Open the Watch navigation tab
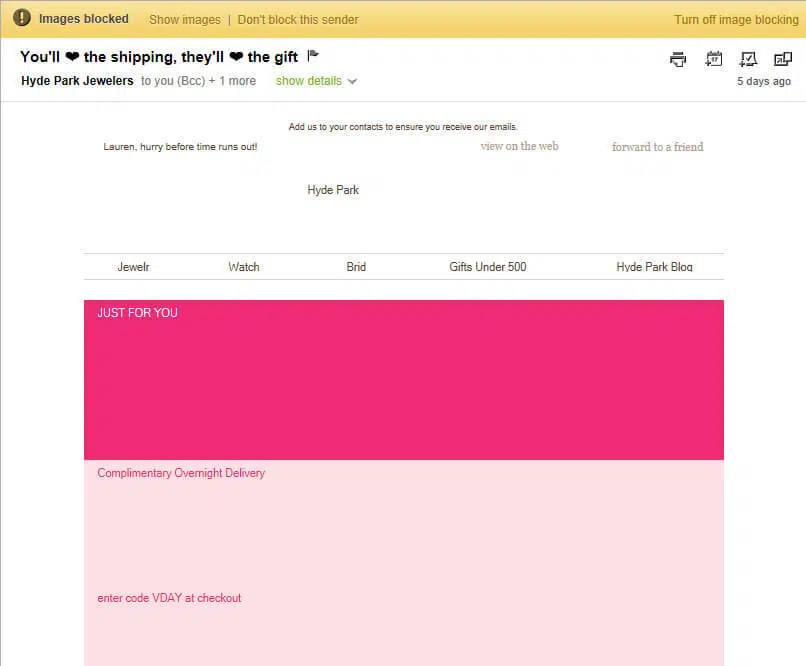This screenshot has width=806, height=666. coord(243,267)
